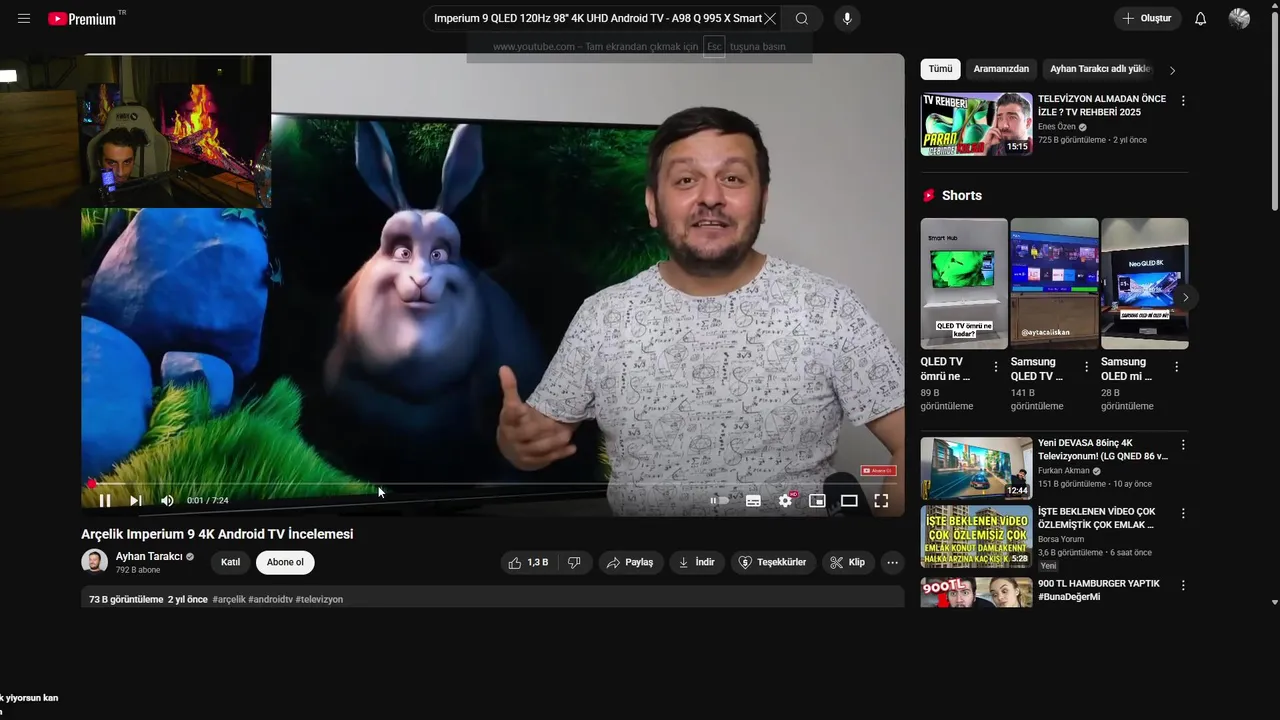Viewport: 1280px width, 720px height.
Task: Click the search magnifier button
Action: (x=802, y=19)
